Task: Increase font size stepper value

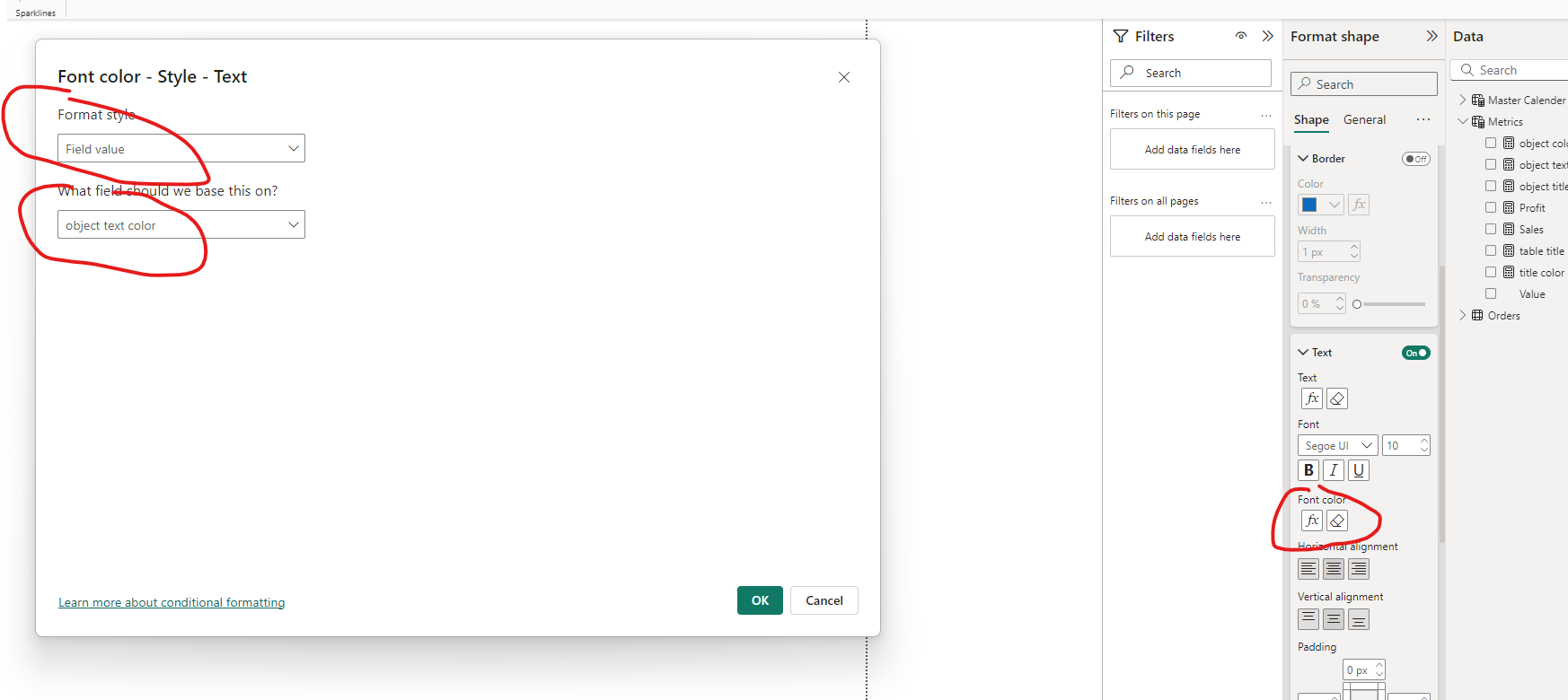Action: (1423, 441)
